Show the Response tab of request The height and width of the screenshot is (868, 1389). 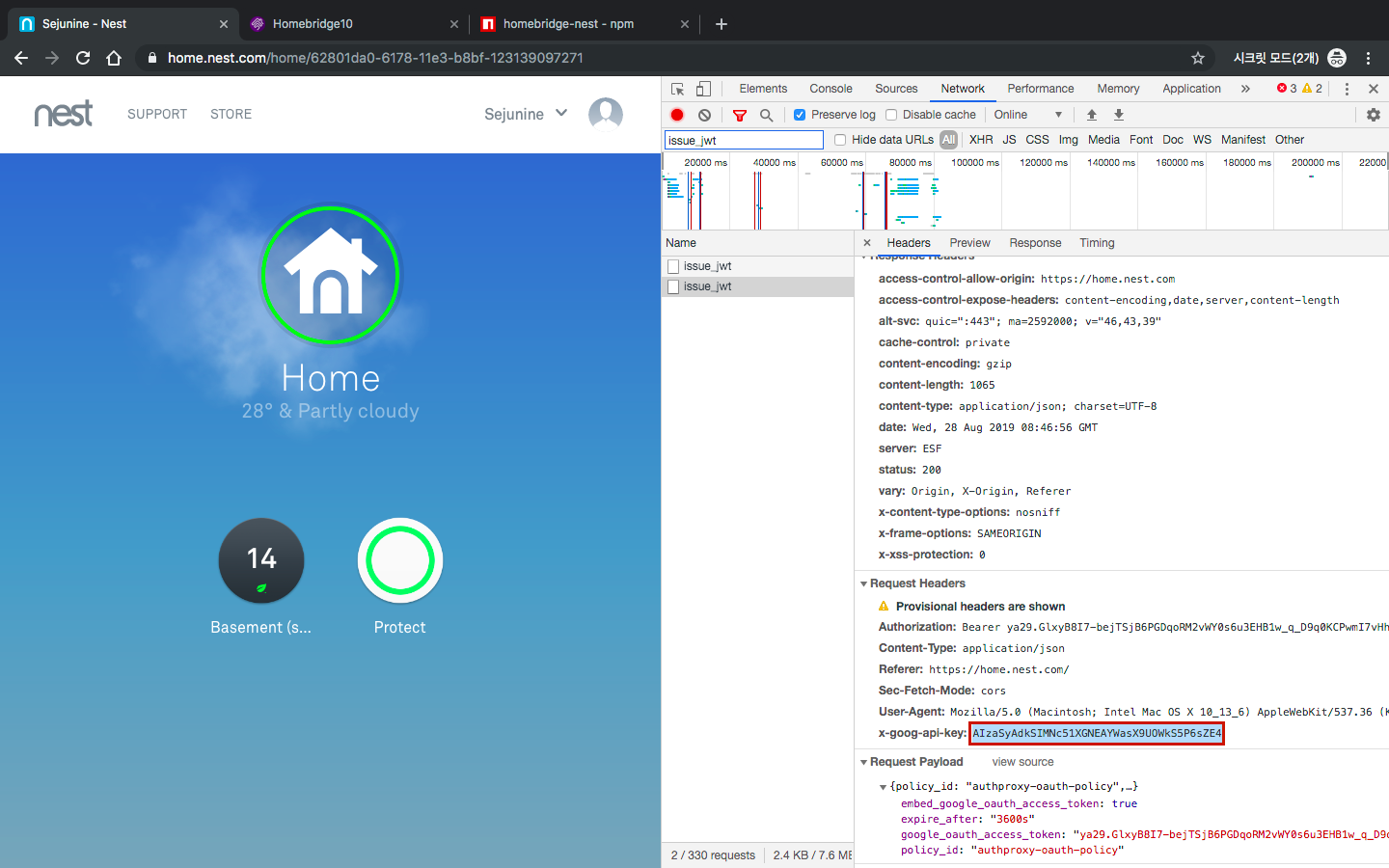[1035, 243]
